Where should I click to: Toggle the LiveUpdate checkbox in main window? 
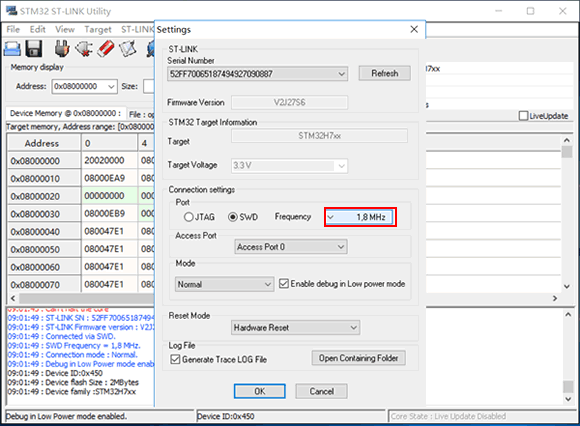tap(523, 116)
